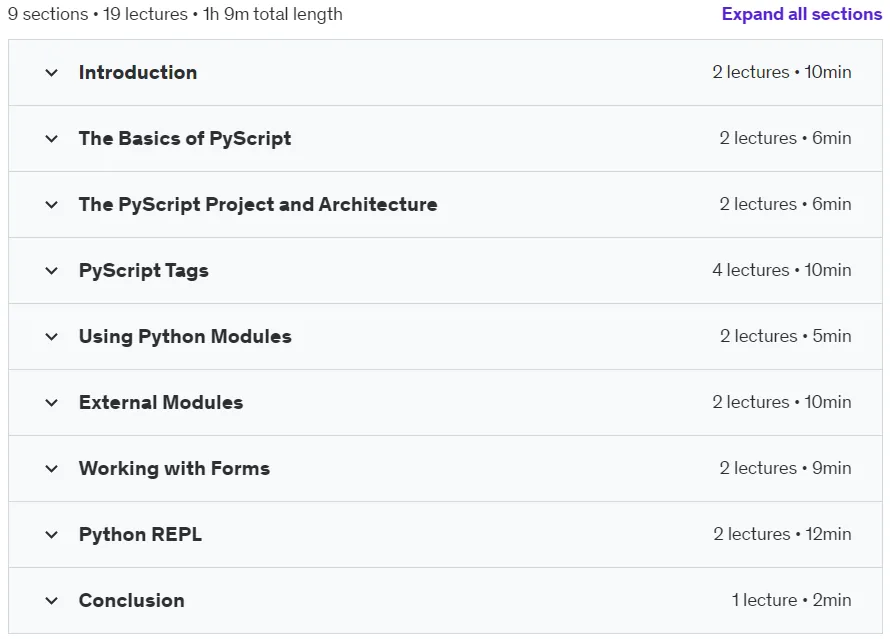
Task: Select The Basics of PyScript heading
Action: [185, 138]
